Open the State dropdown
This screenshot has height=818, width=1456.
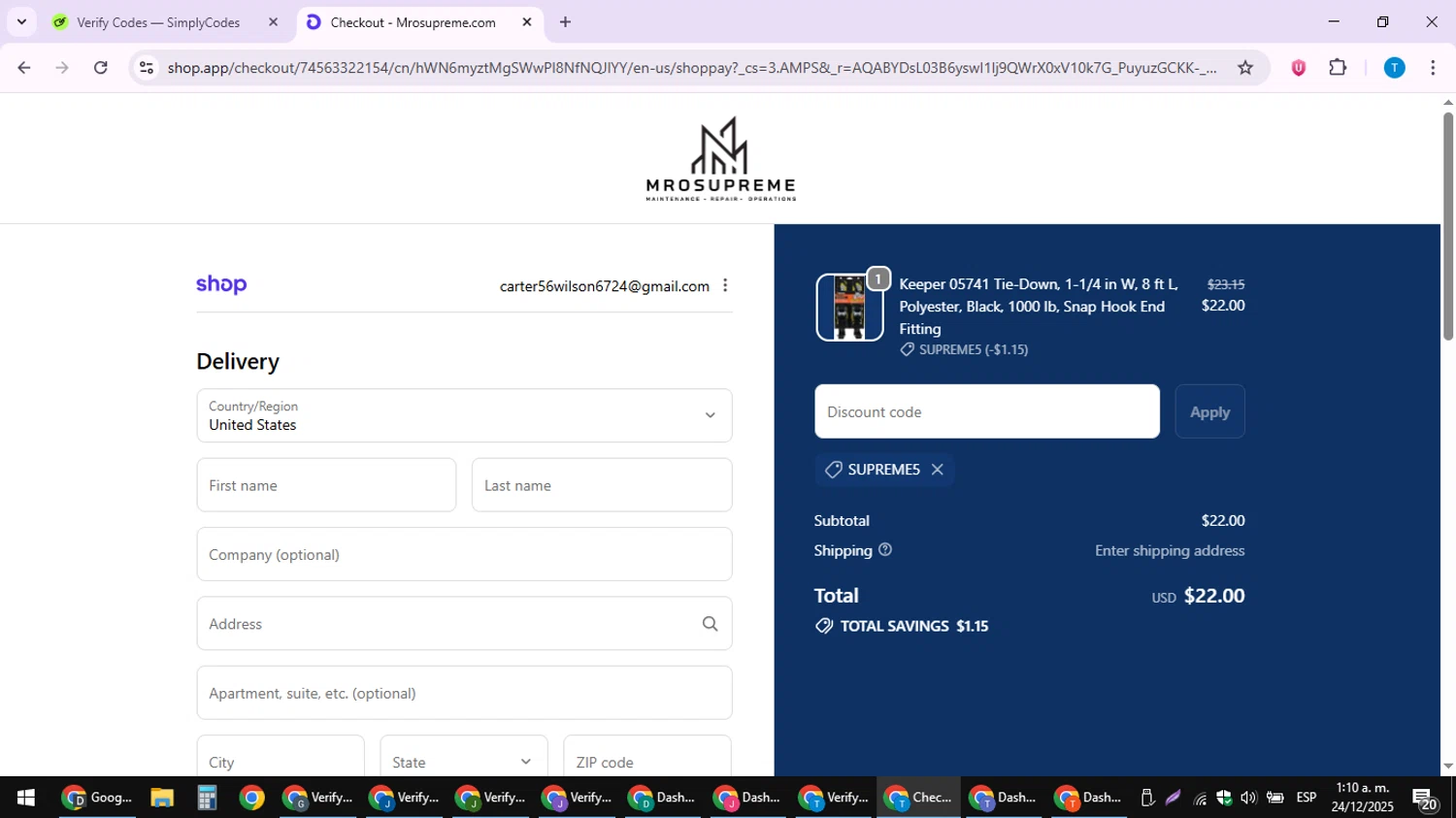[464, 757]
